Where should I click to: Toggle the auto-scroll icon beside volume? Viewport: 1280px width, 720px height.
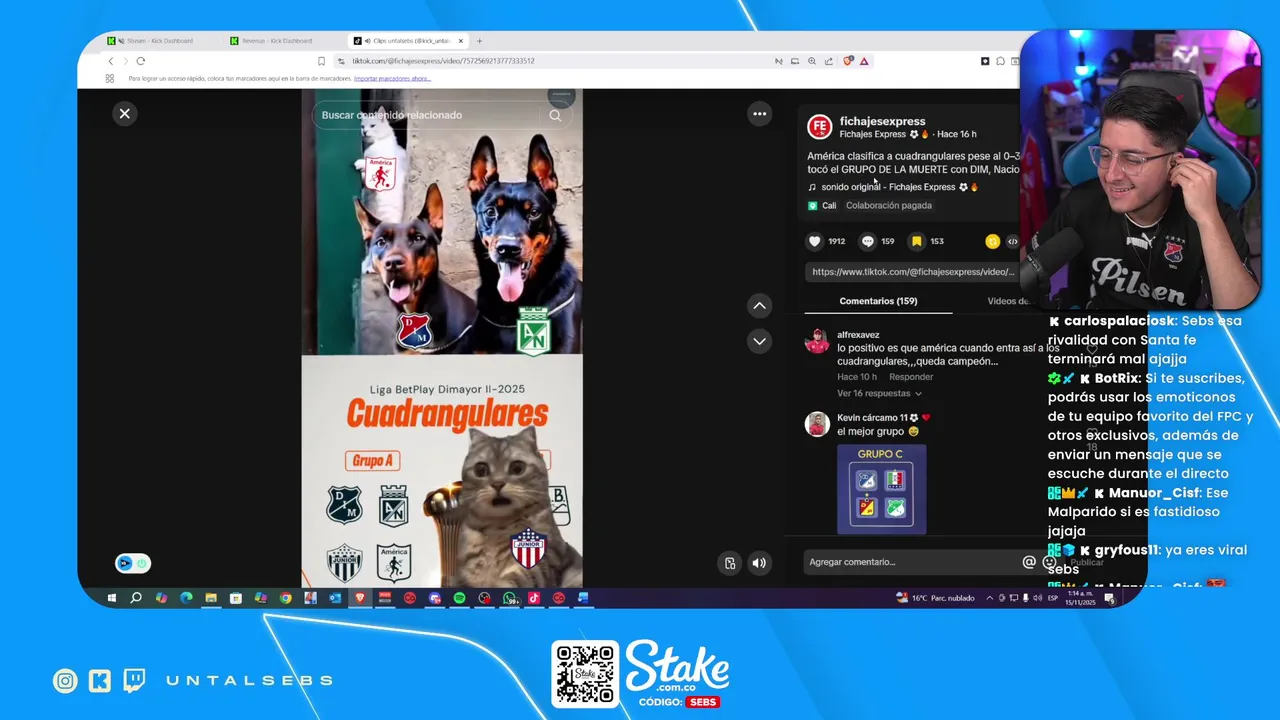[x=730, y=563]
